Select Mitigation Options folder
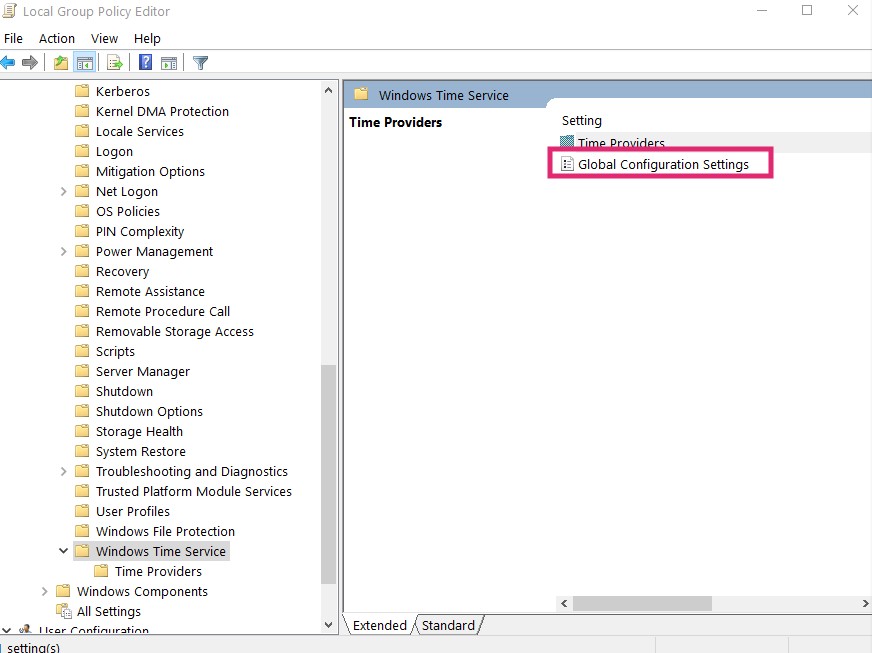 tap(150, 171)
